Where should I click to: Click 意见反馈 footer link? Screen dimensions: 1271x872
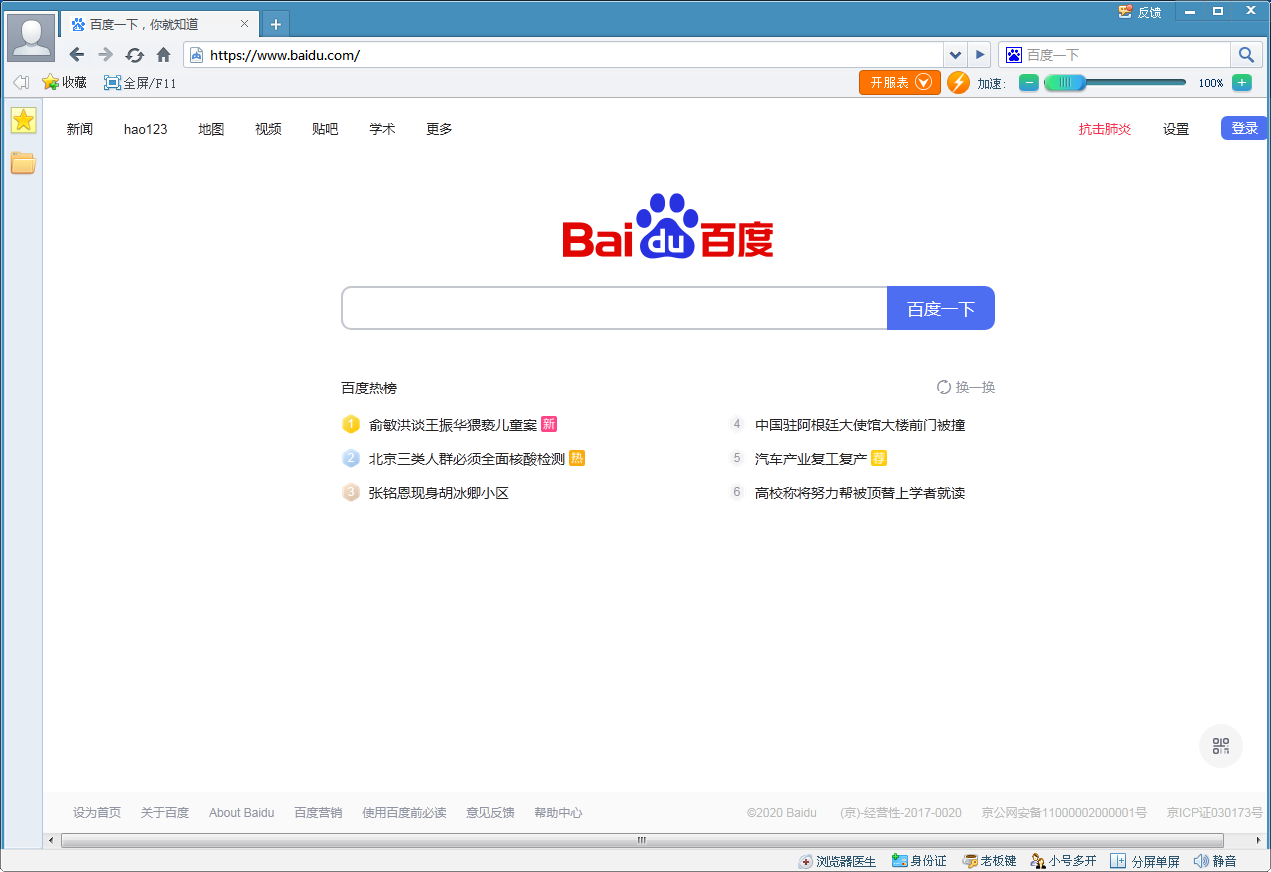pyautogui.click(x=490, y=813)
